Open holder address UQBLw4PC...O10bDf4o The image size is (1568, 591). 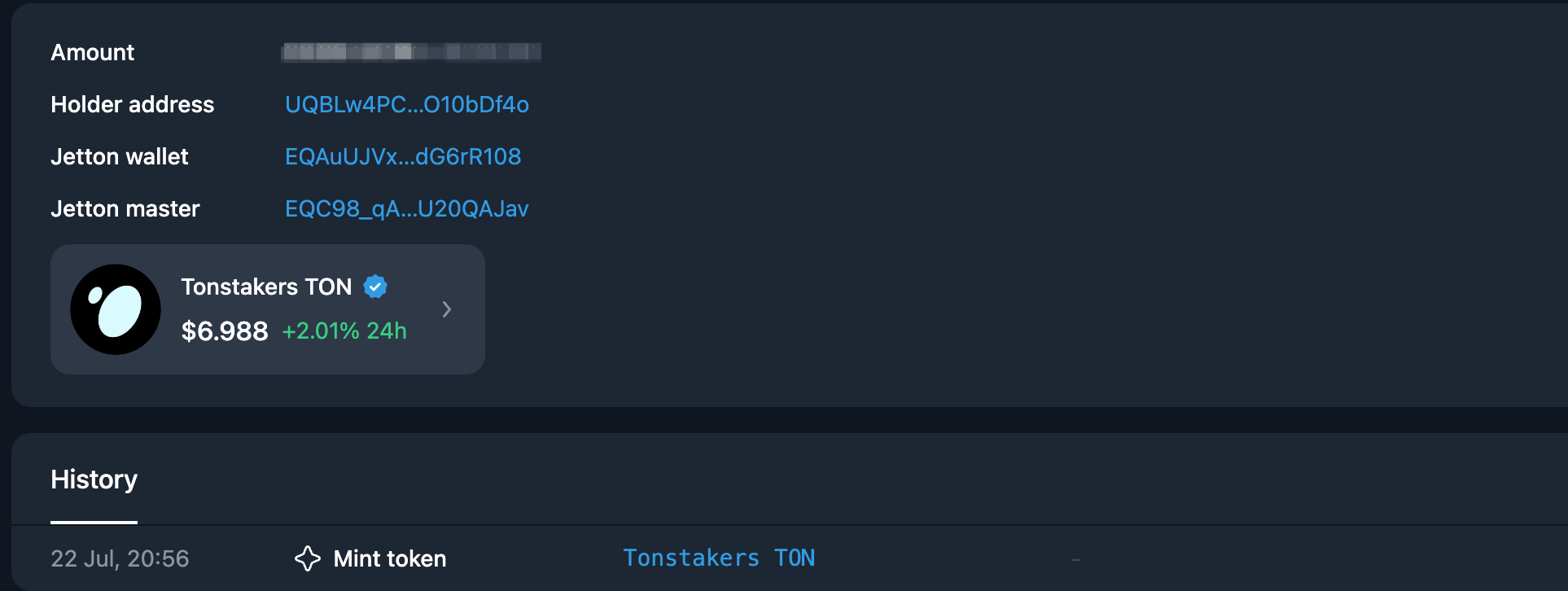tap(406, 105)
